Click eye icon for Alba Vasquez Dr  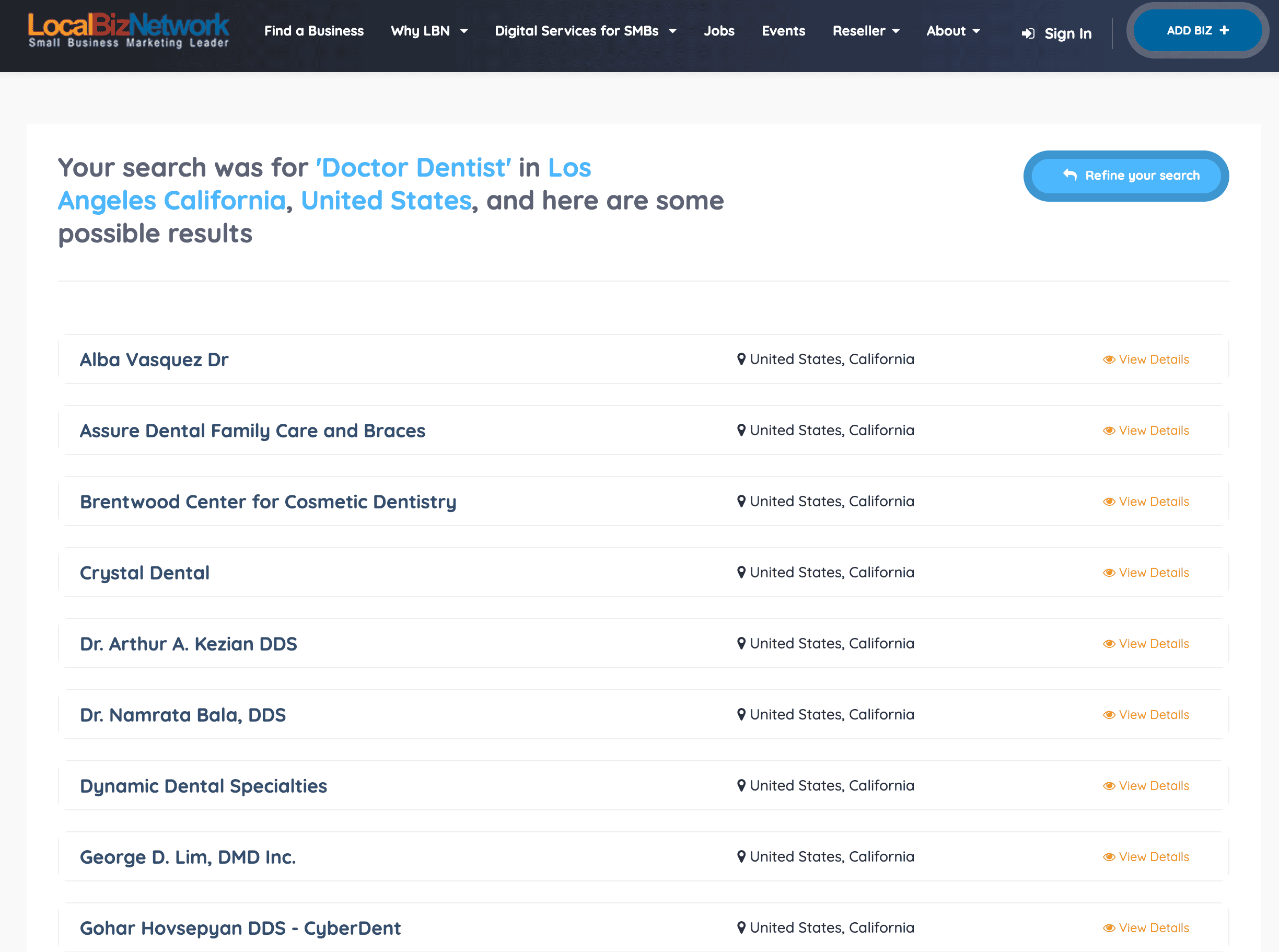(1109, 359)
